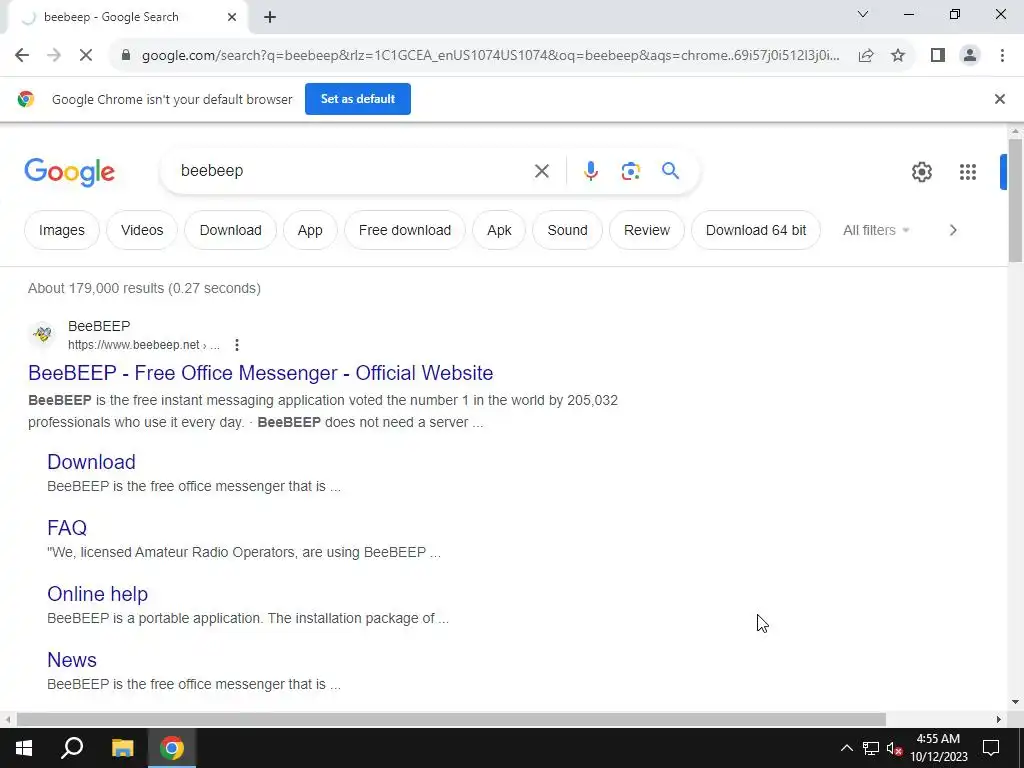The image size is (1024, 768).
Task: Share this page using the share icon
Action: tap(866, 56)
